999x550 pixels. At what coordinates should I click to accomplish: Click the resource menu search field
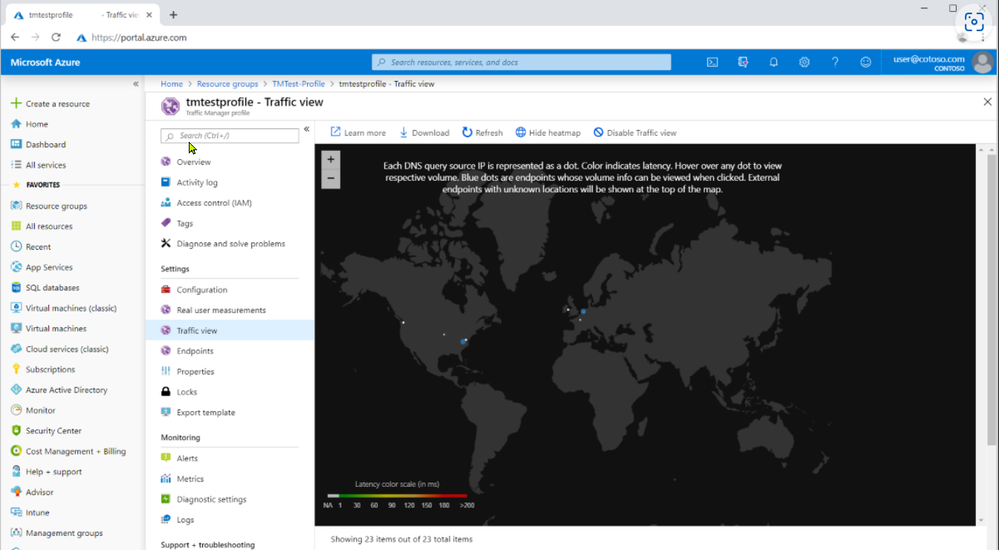[230, 136]
